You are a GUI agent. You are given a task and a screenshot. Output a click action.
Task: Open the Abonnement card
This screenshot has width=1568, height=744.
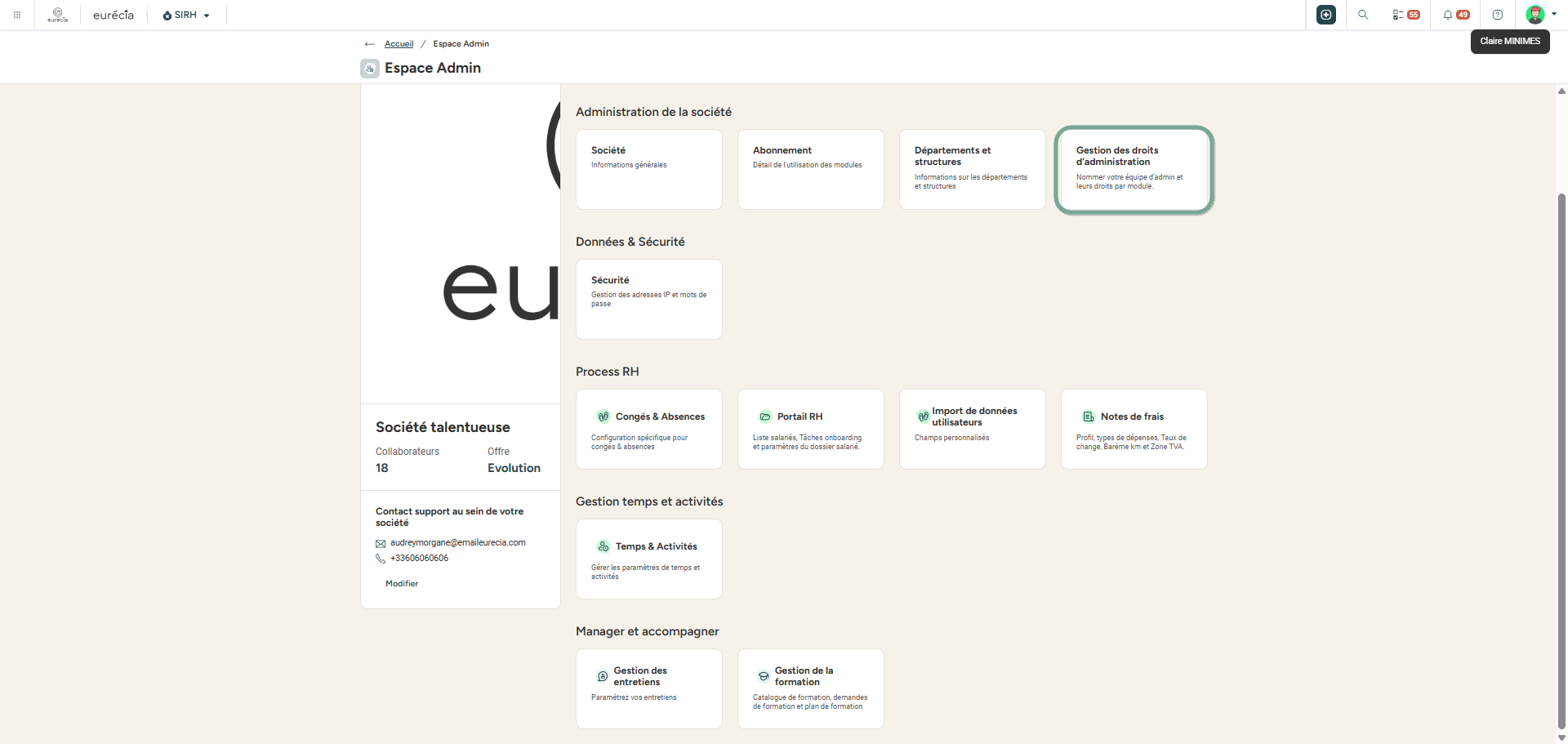(x=811, y=169)
